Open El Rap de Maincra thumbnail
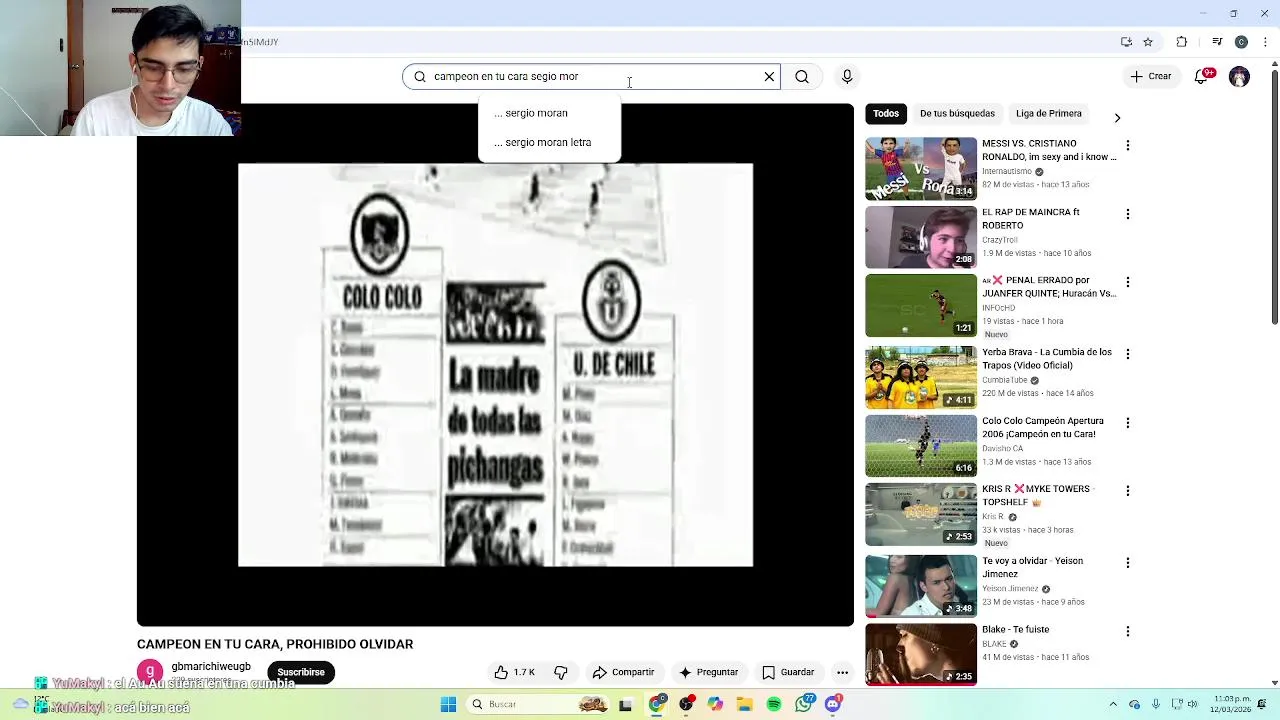This screenshot has width=1280, height=720. click(921, 237)
